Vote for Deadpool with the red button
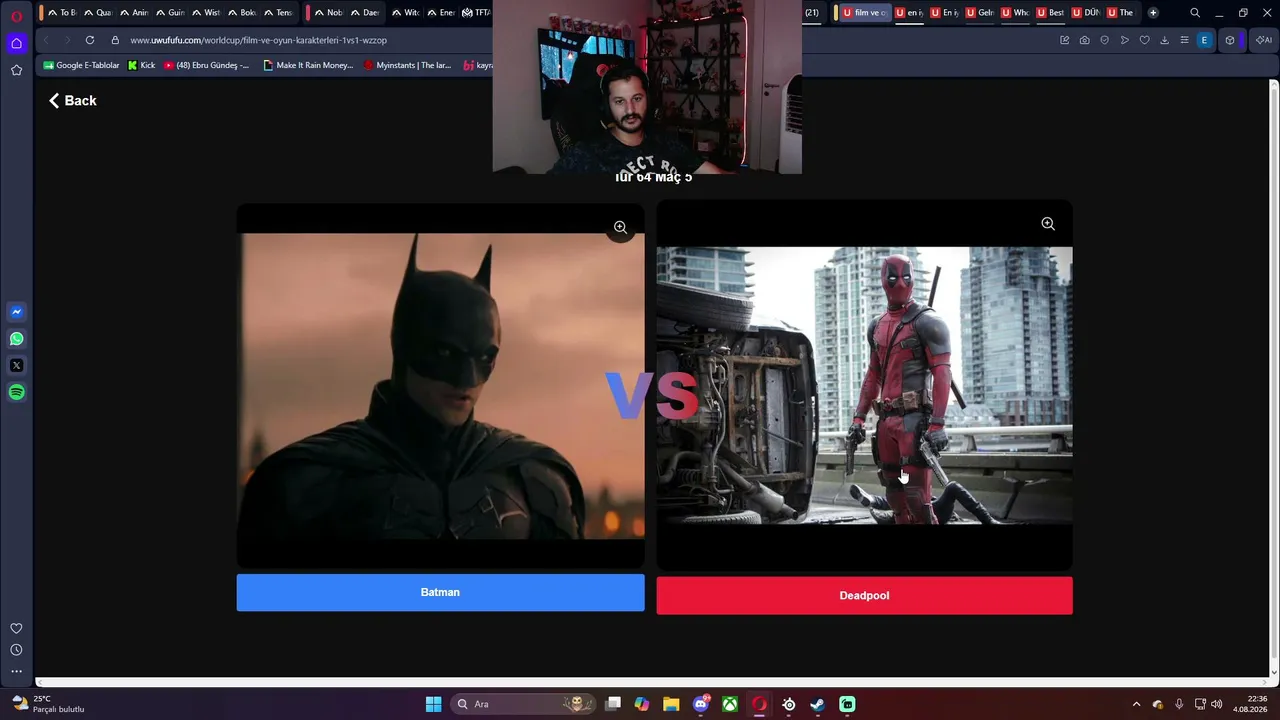This screenshot has height=720, width=1280. point(864,595)
